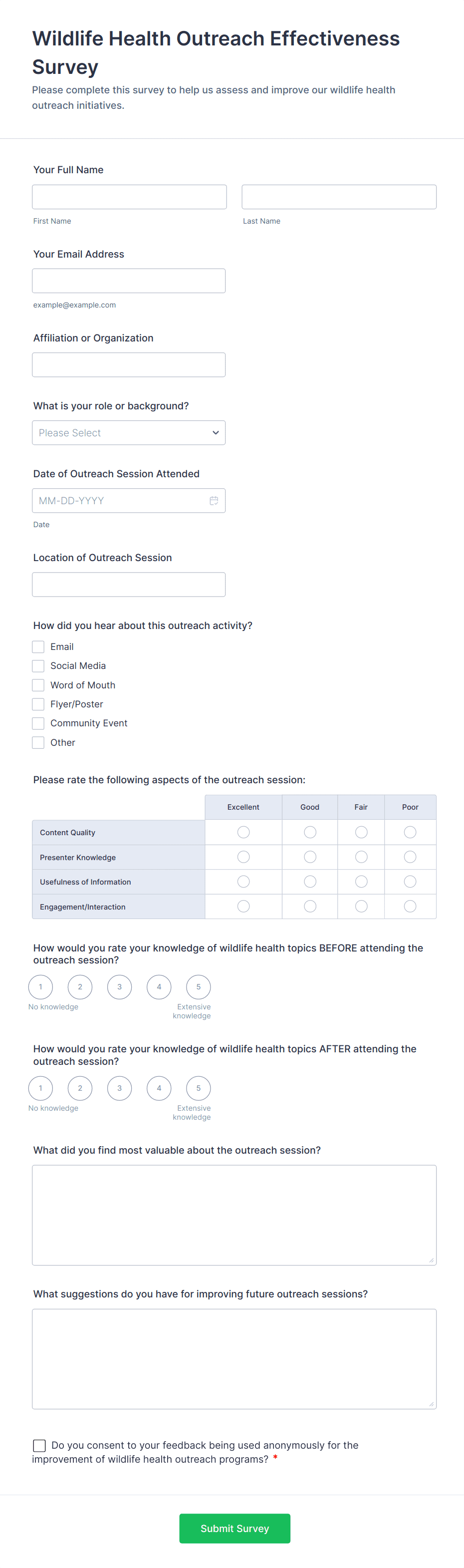Check the Flyer/Poster option

(38, 704)
